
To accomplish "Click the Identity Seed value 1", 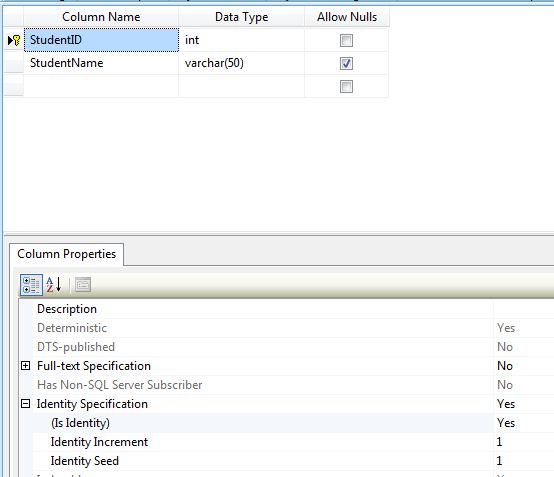I will [499, 461].
